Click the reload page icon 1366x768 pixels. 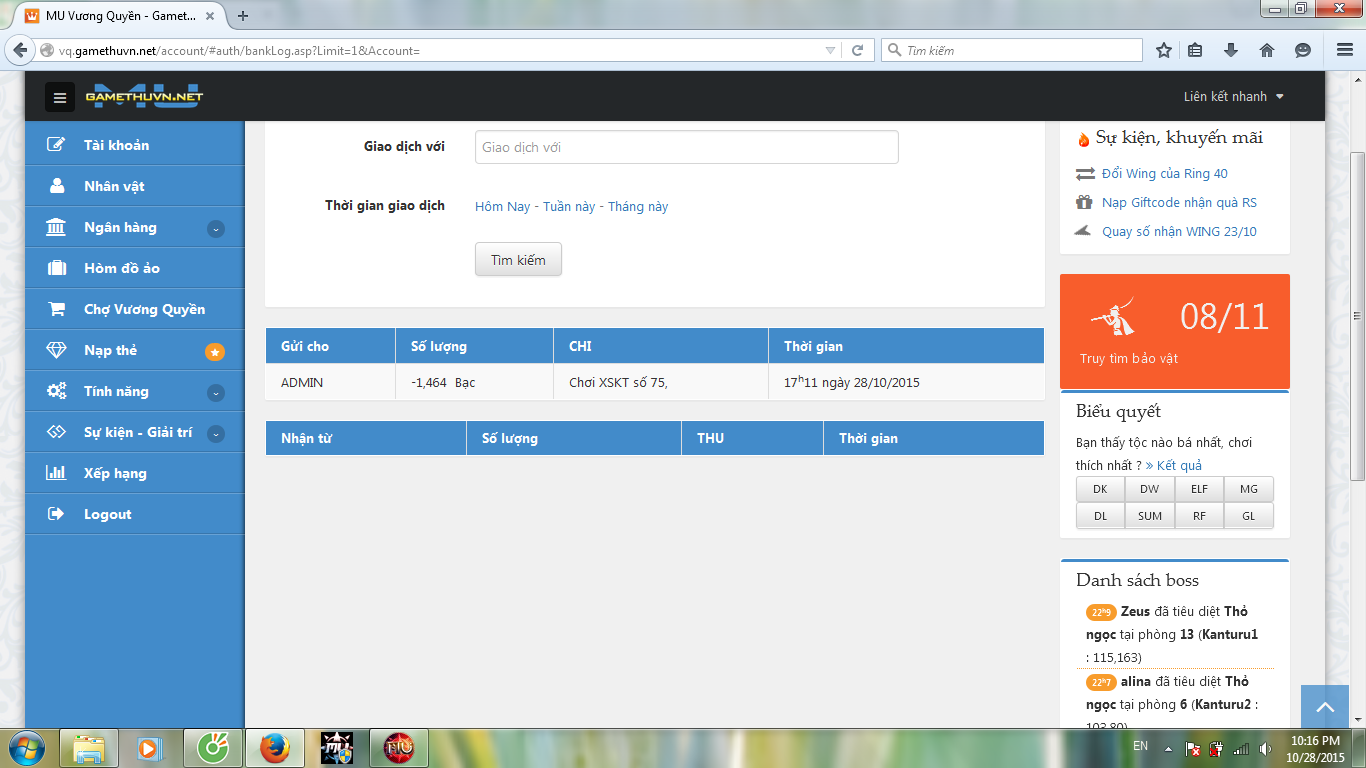[x=857, y=50]
